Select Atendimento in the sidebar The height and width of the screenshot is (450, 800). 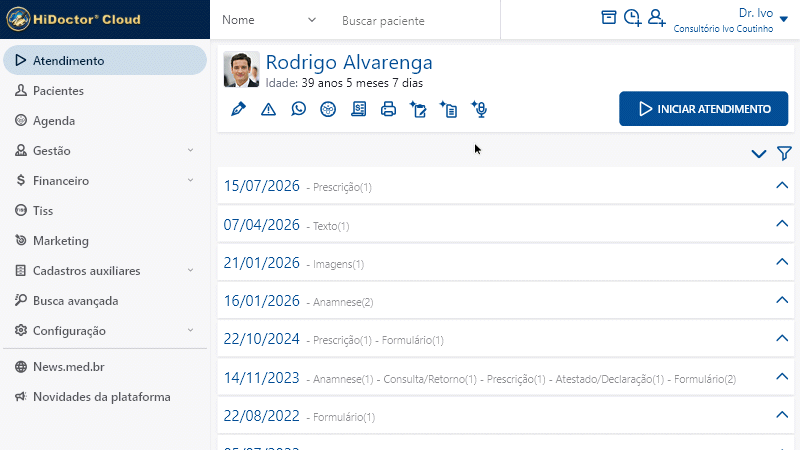(105, 60)
